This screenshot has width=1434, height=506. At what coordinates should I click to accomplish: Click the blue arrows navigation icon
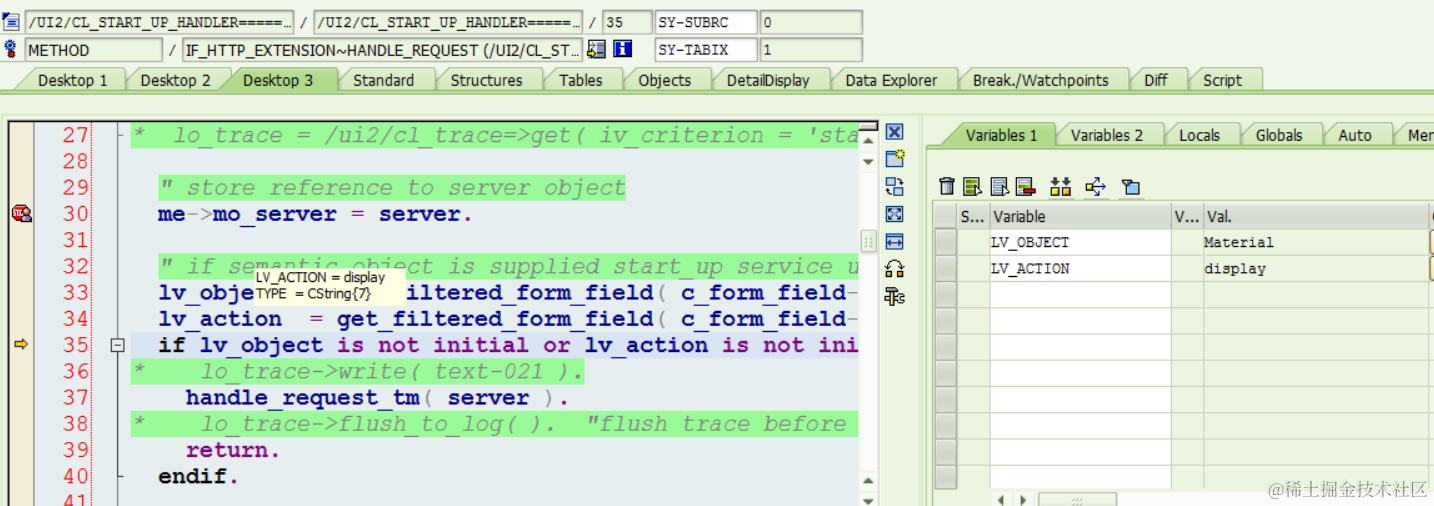(1095, 187)
